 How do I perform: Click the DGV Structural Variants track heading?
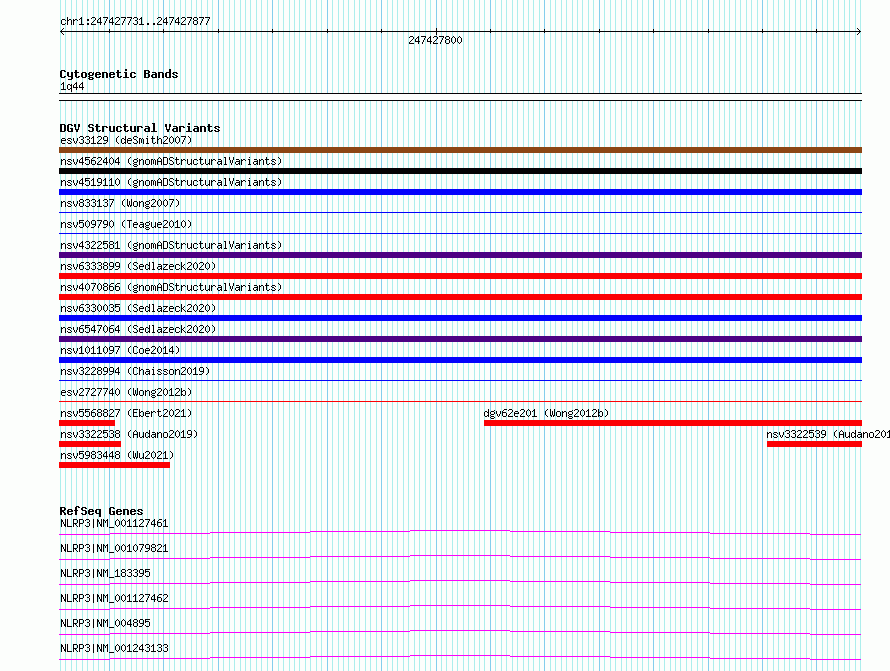[x=139, y=128]
